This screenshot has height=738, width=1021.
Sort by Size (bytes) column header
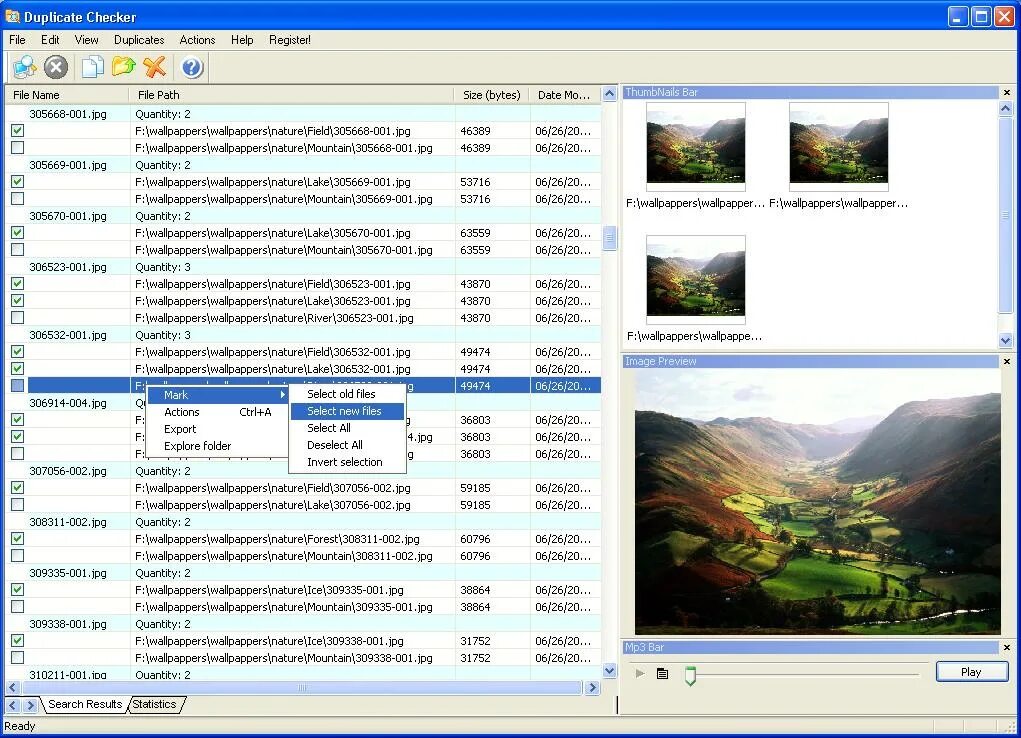(x=492, y=95)
